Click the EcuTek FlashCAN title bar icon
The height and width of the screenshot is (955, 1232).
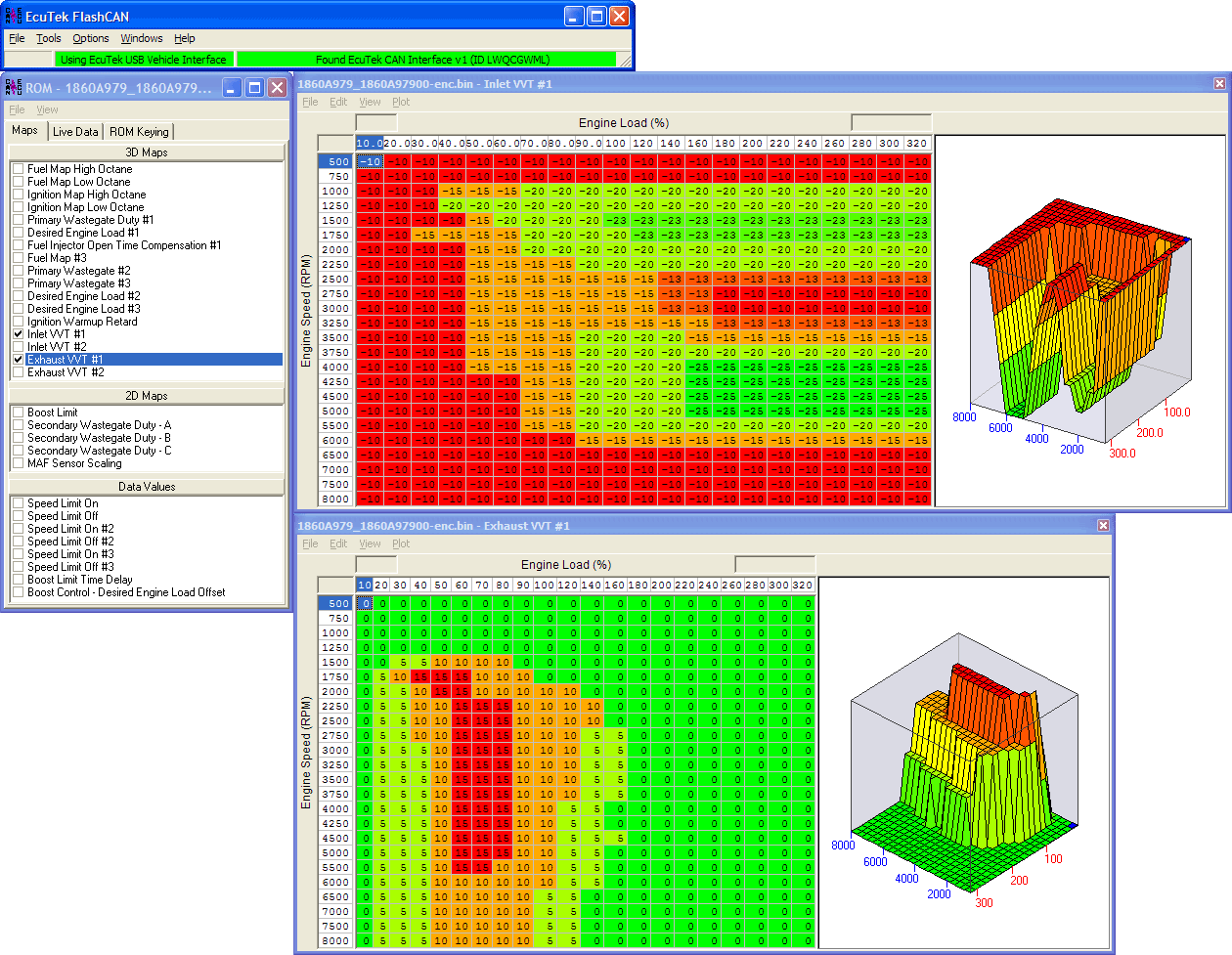14,16
